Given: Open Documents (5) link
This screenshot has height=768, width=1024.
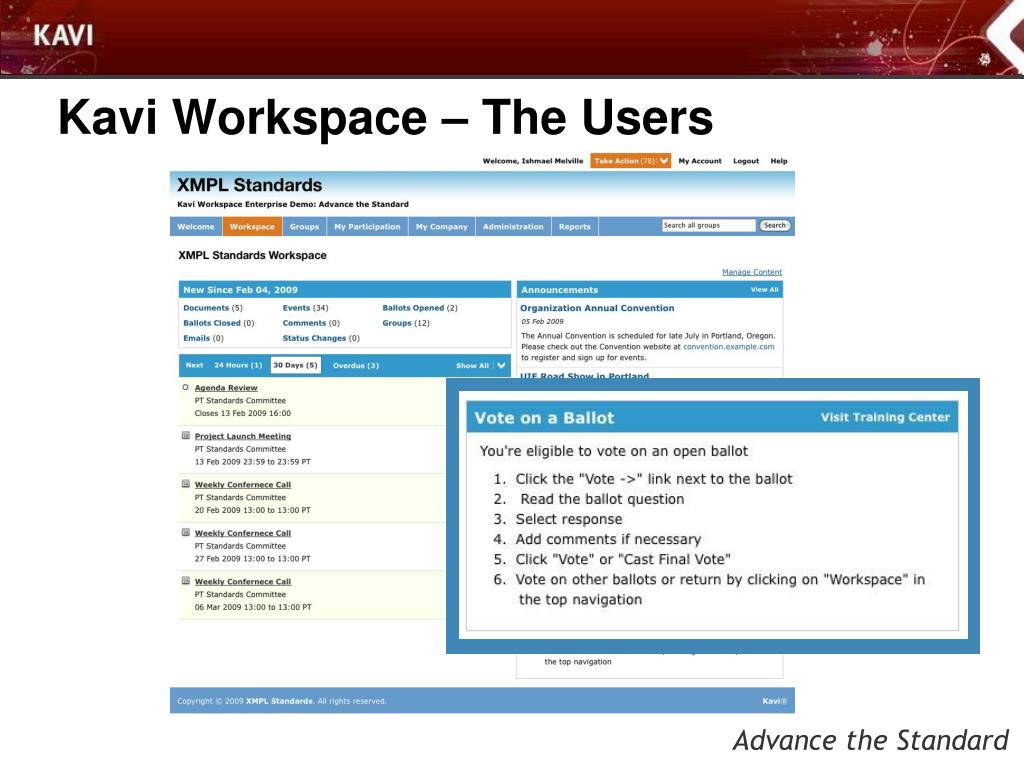Looking at the screenshot, I should pyautogui.click(x=213, y=308).
